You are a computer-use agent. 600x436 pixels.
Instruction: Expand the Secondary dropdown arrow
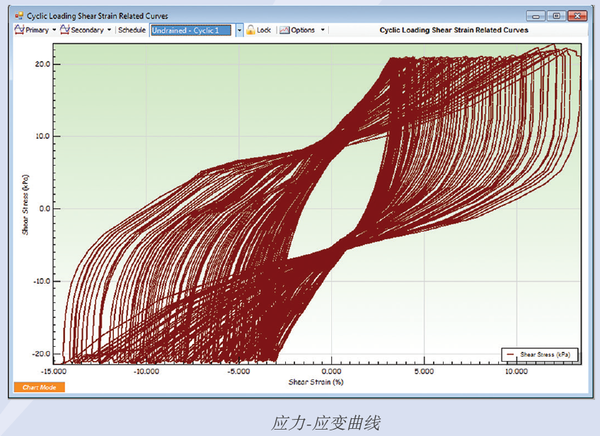109,30
